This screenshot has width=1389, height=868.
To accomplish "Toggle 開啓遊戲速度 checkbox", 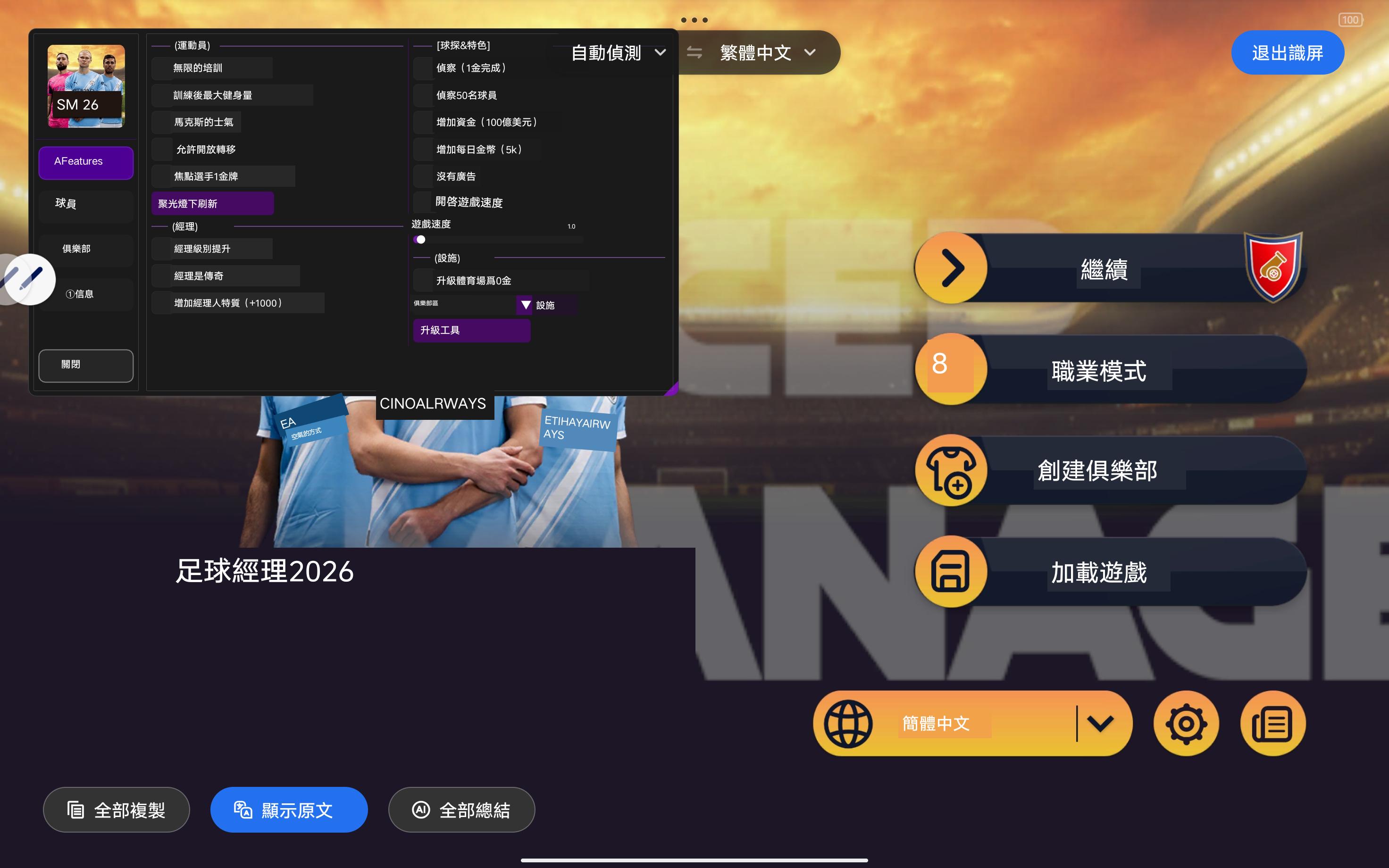I will coord(424,202).
